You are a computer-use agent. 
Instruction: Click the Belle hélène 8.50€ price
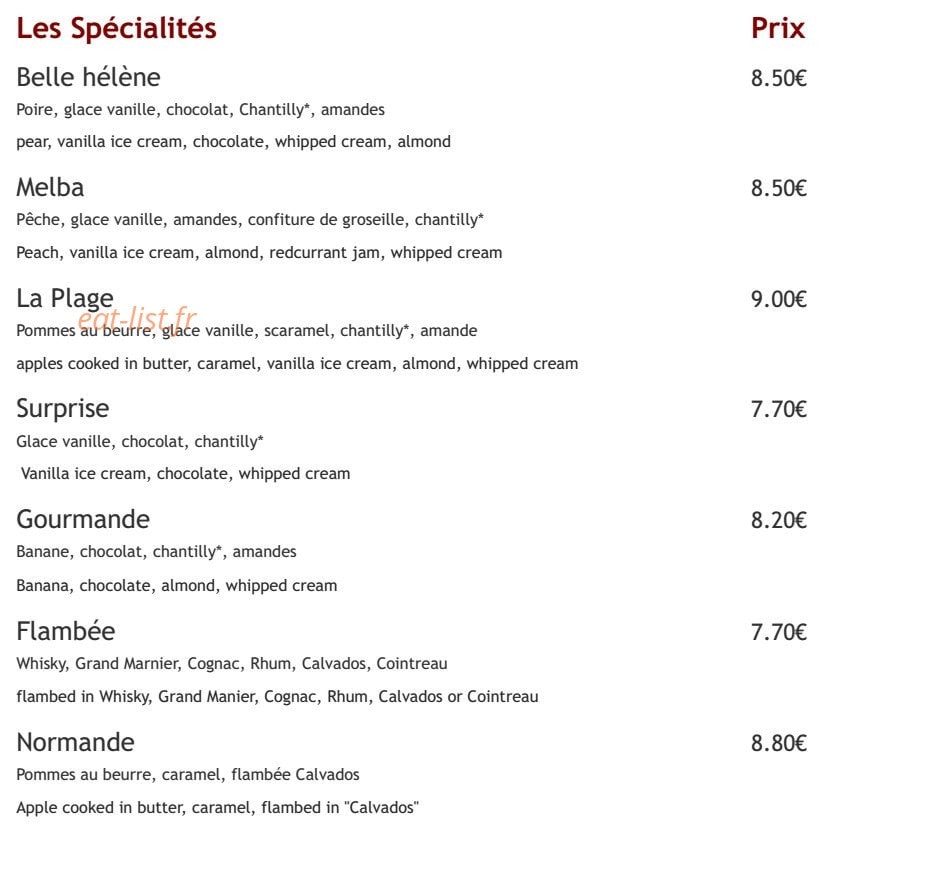point(779,78)
